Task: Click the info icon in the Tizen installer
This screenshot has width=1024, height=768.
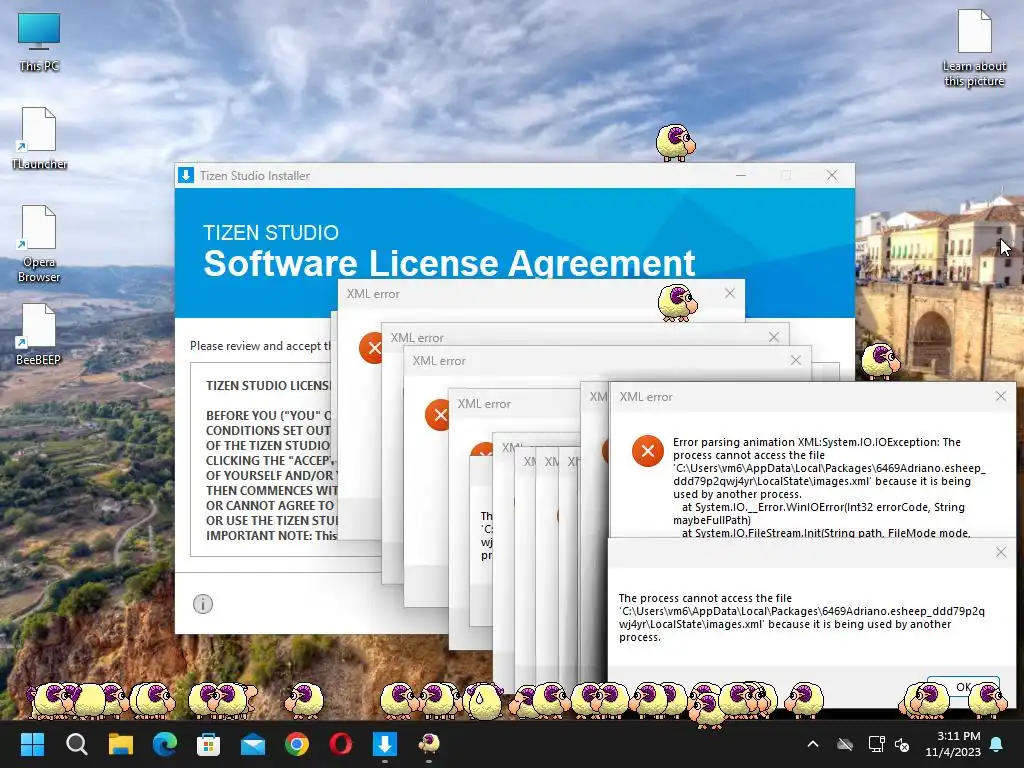Action: click(x=202, y=604)
